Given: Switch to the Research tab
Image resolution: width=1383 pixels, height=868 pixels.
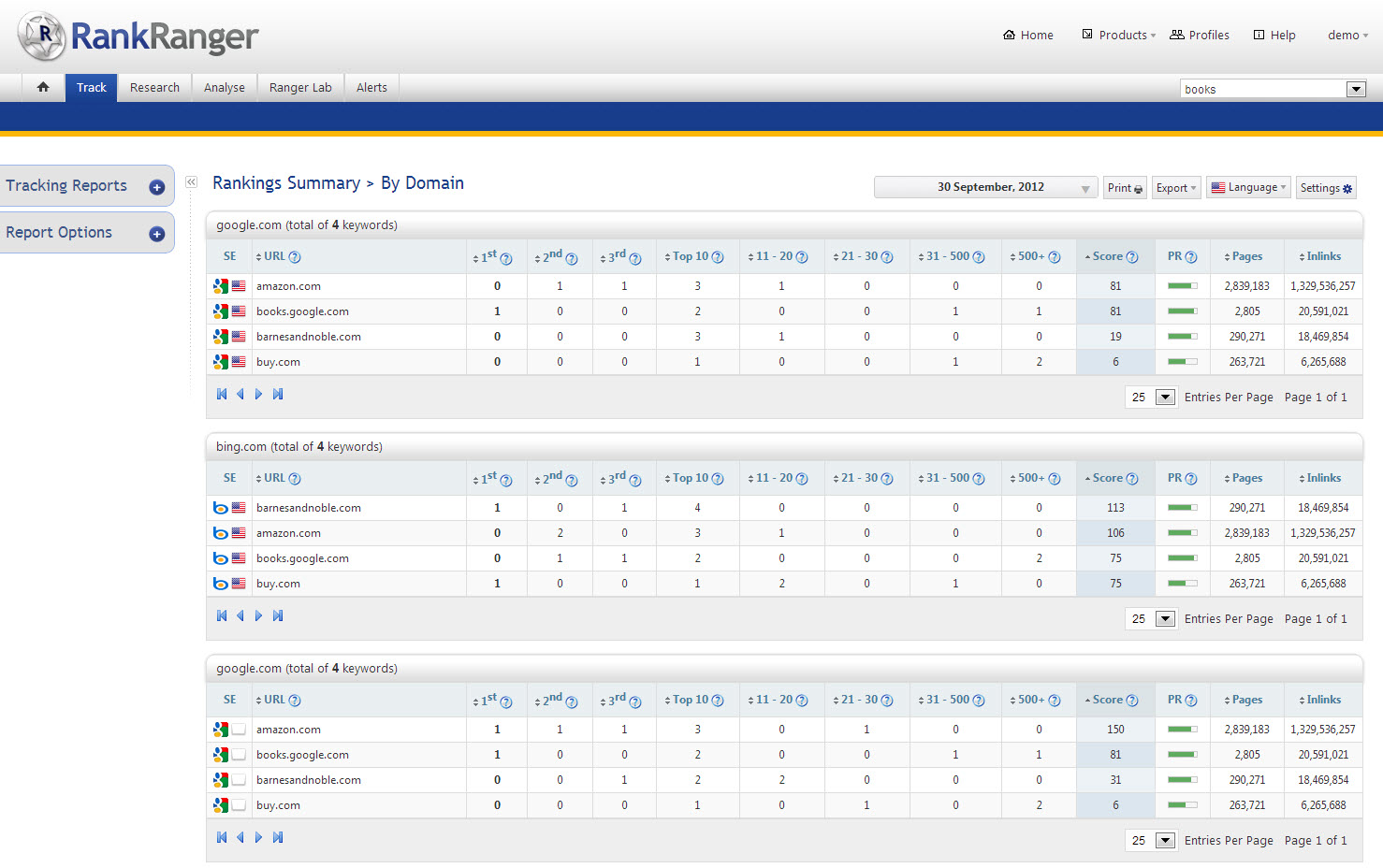Looking at the screenshot, I should click(x=154, y=88).
